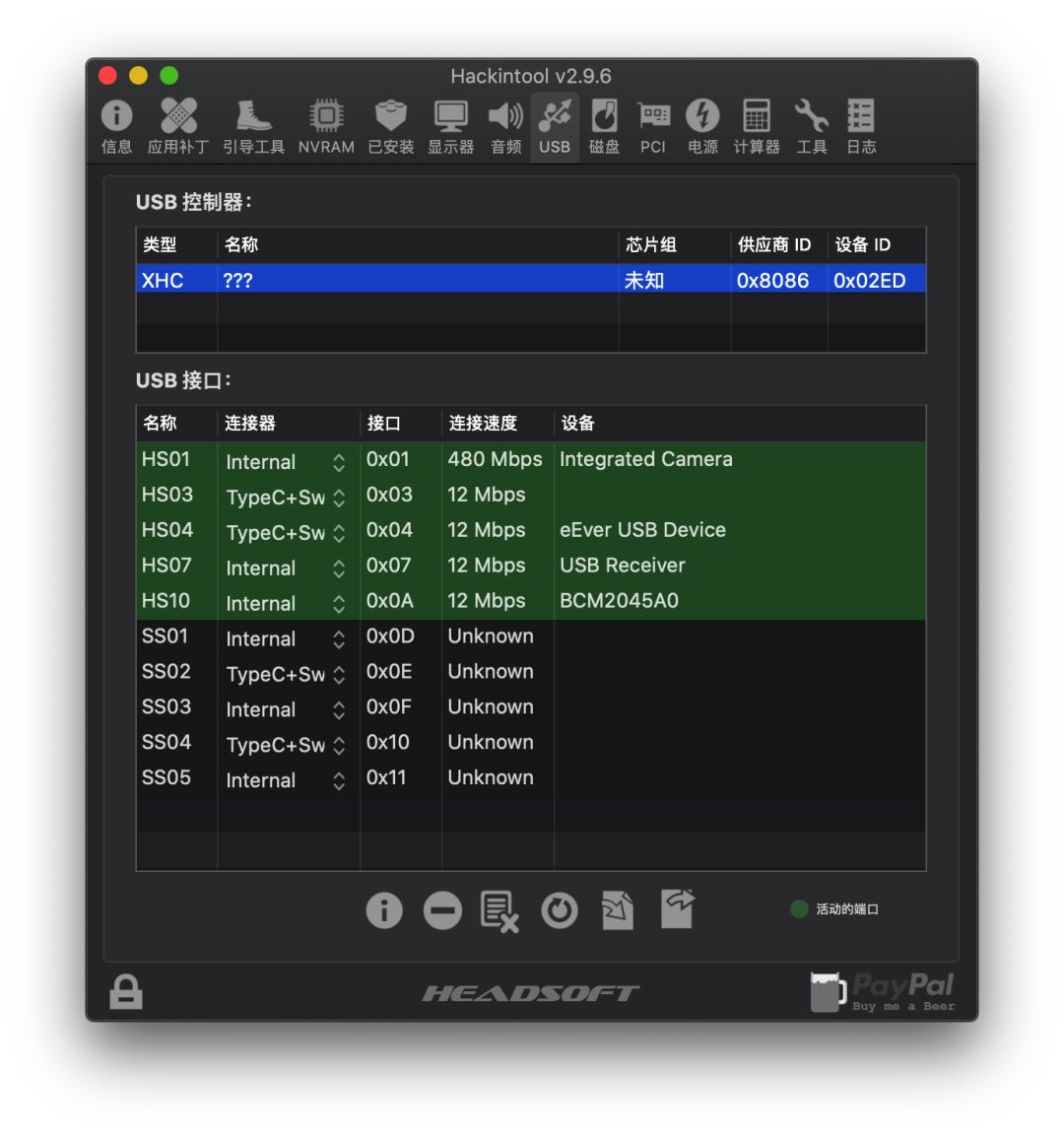Select the HS04 port name

tap(167, 531)
